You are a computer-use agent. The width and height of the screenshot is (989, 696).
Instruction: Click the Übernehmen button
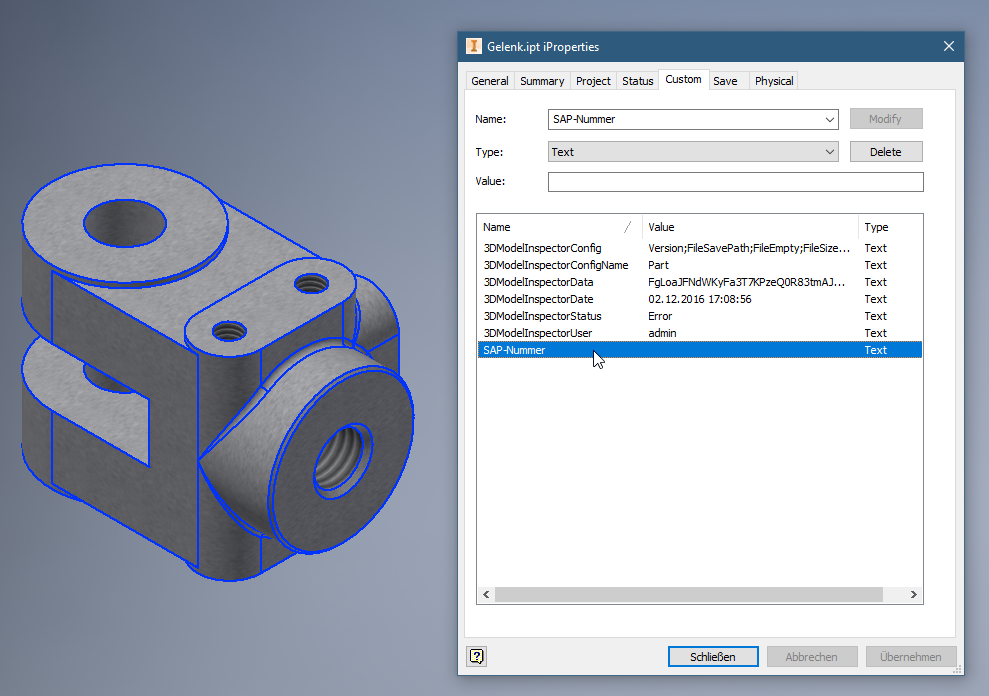coord(911,656)
